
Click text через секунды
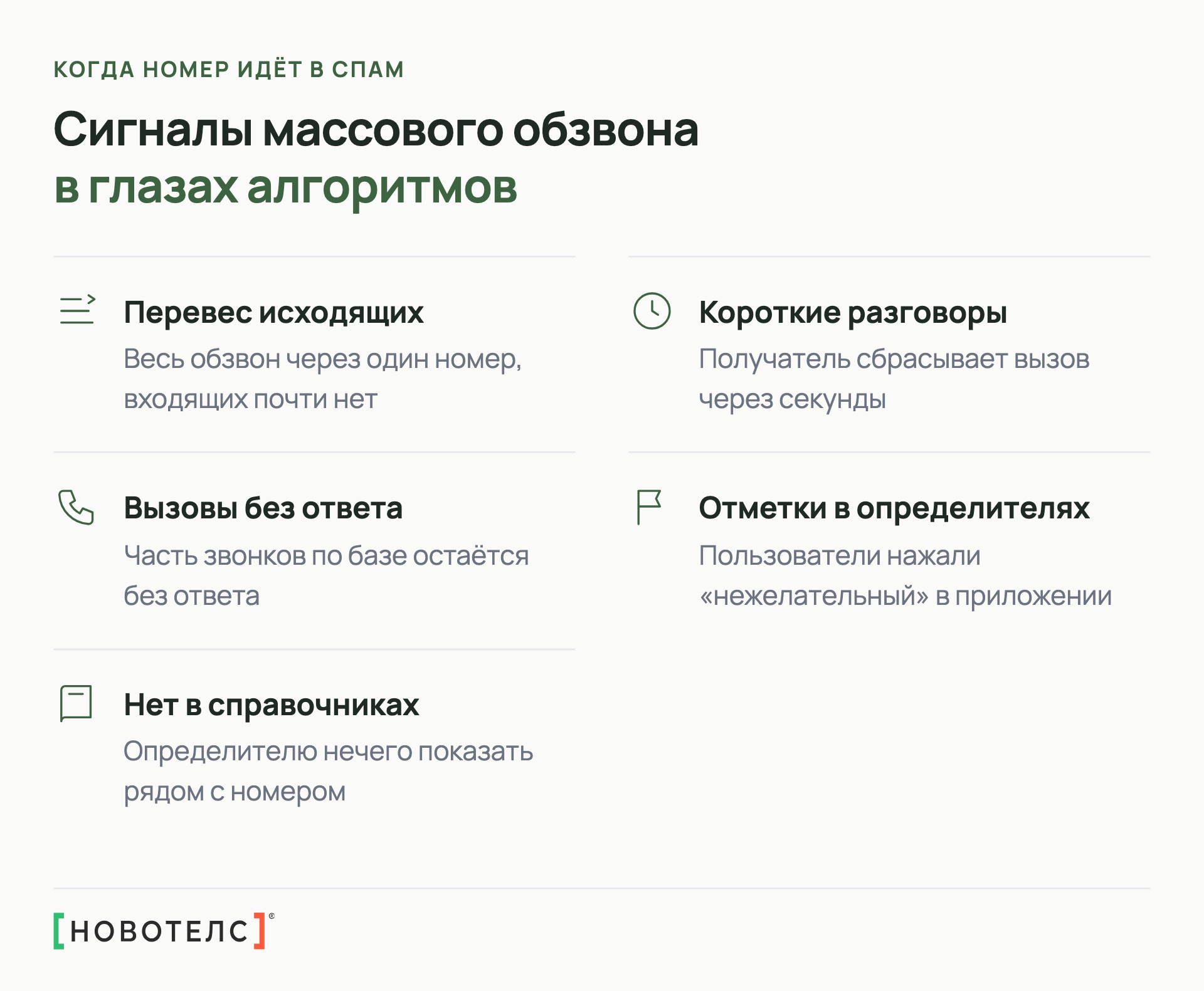792,400
